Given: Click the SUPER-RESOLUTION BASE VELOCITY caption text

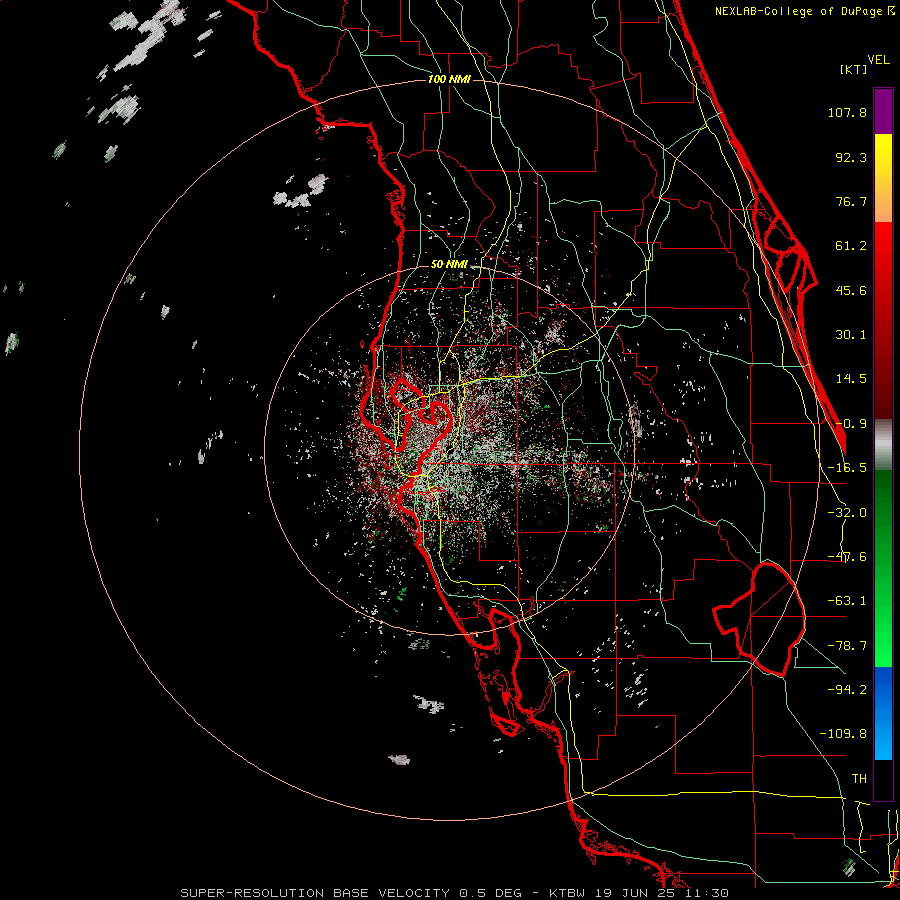Looking at the screenshot, I should point(315,893).
